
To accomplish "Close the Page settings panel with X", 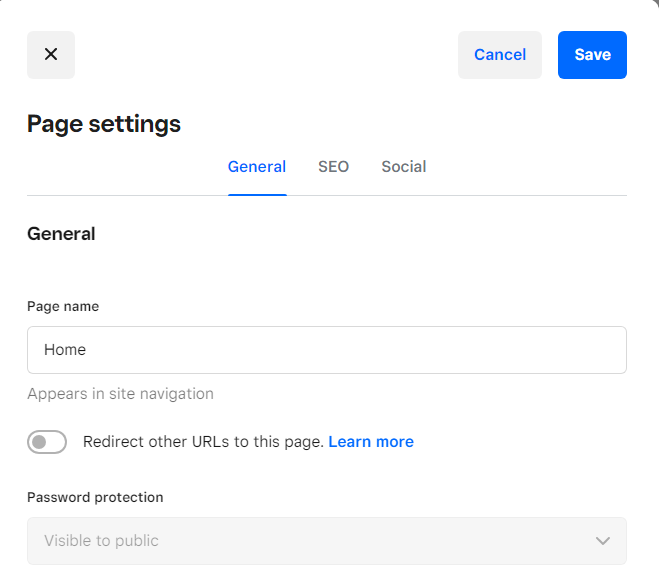I will click(51, 55).
